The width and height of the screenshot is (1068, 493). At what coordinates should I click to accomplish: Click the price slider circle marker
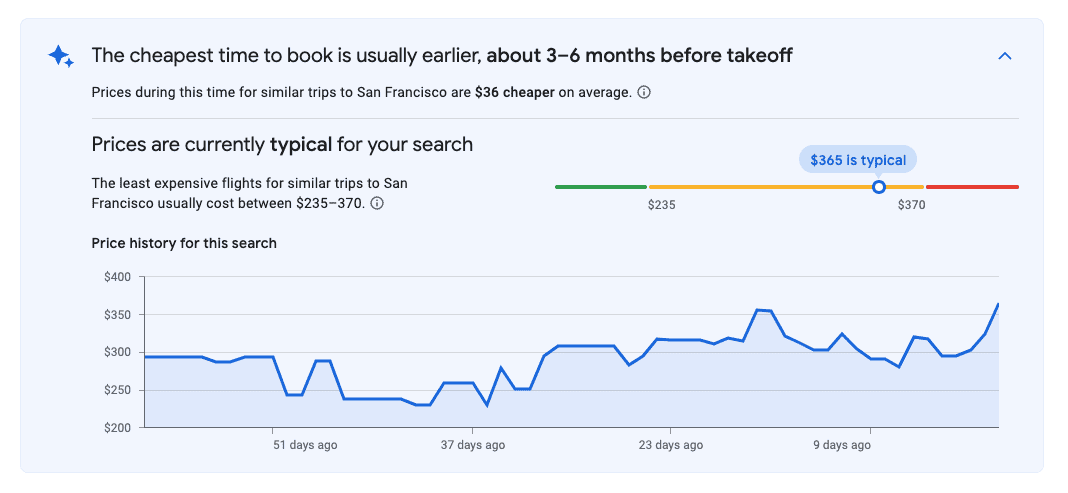click(879, 187)
